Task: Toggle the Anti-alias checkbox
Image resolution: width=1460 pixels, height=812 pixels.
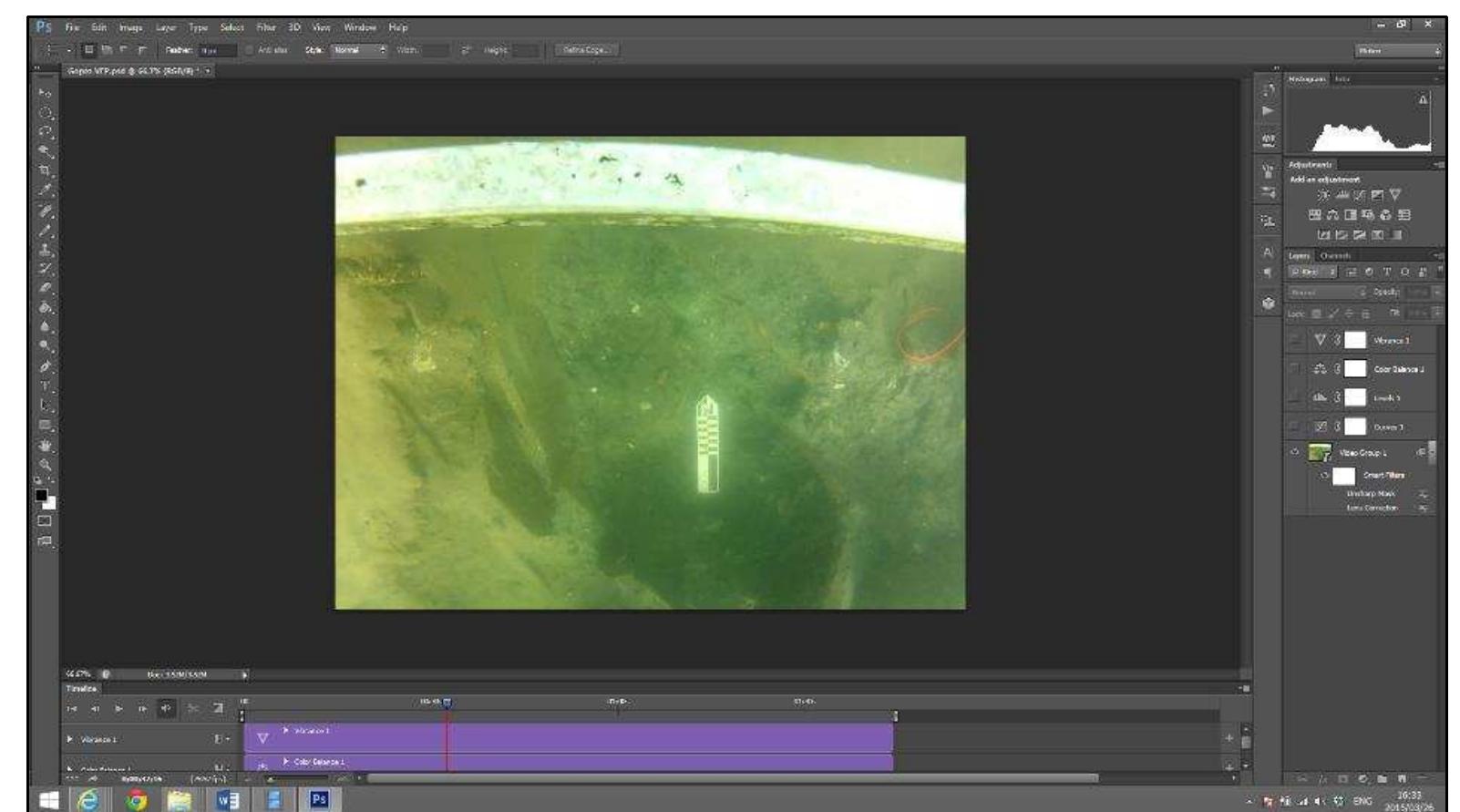Action: click(x=250, y=50)
